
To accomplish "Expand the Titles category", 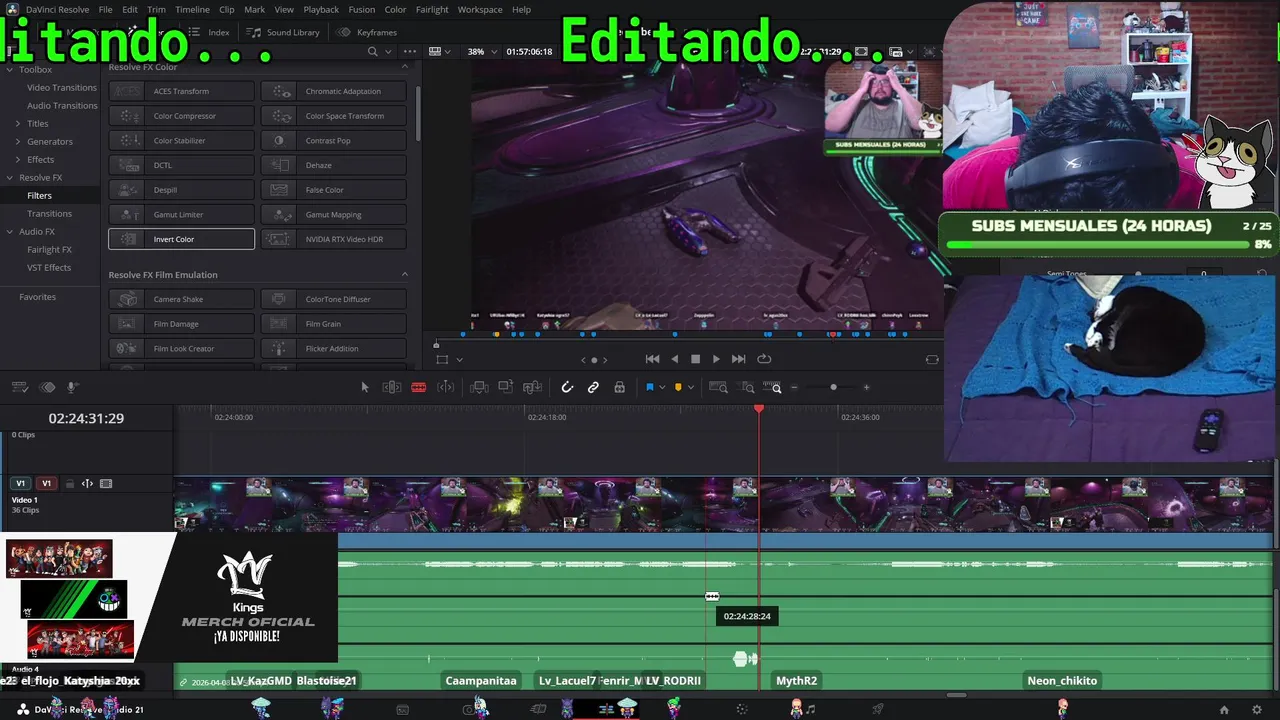I will pyautogui.click(x=17, y=124).
